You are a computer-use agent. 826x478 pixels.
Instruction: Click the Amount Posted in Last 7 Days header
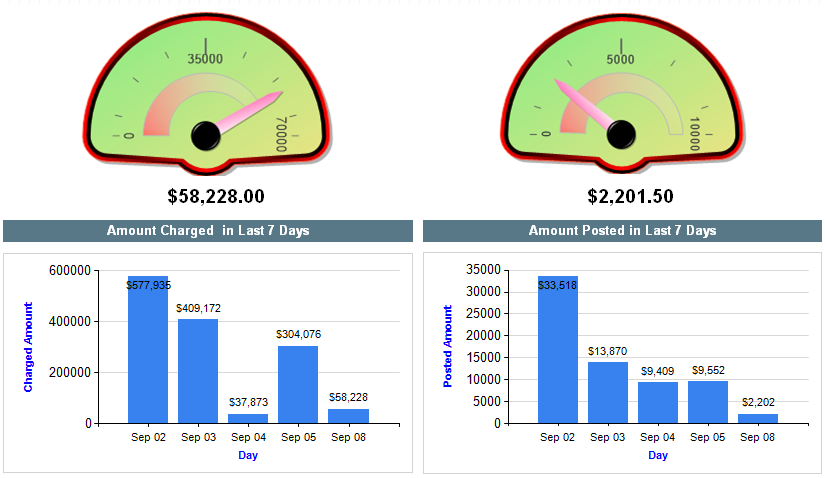point(622,231)
